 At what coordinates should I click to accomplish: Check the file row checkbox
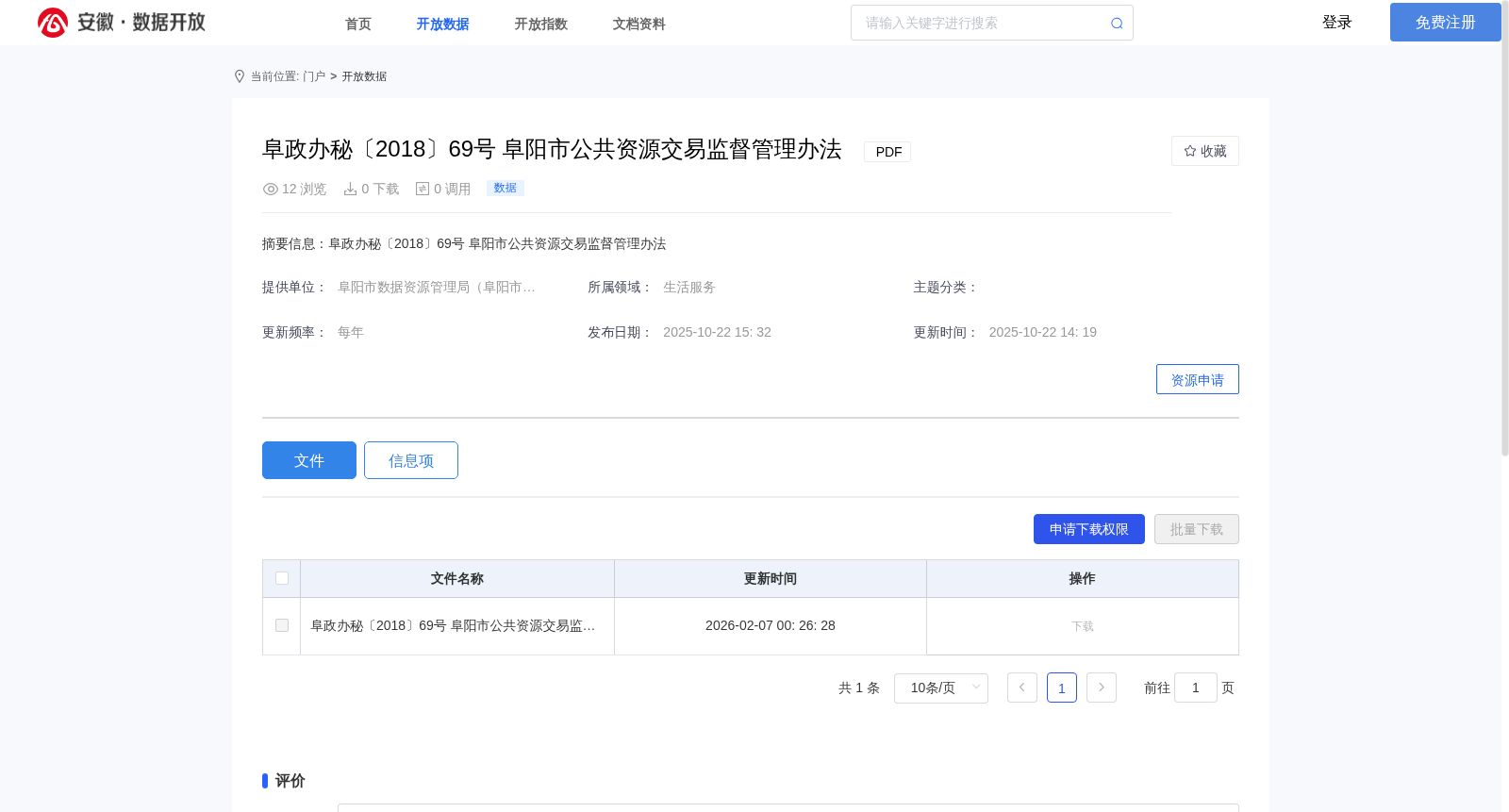pyautogui.click(x=282, y=625)
